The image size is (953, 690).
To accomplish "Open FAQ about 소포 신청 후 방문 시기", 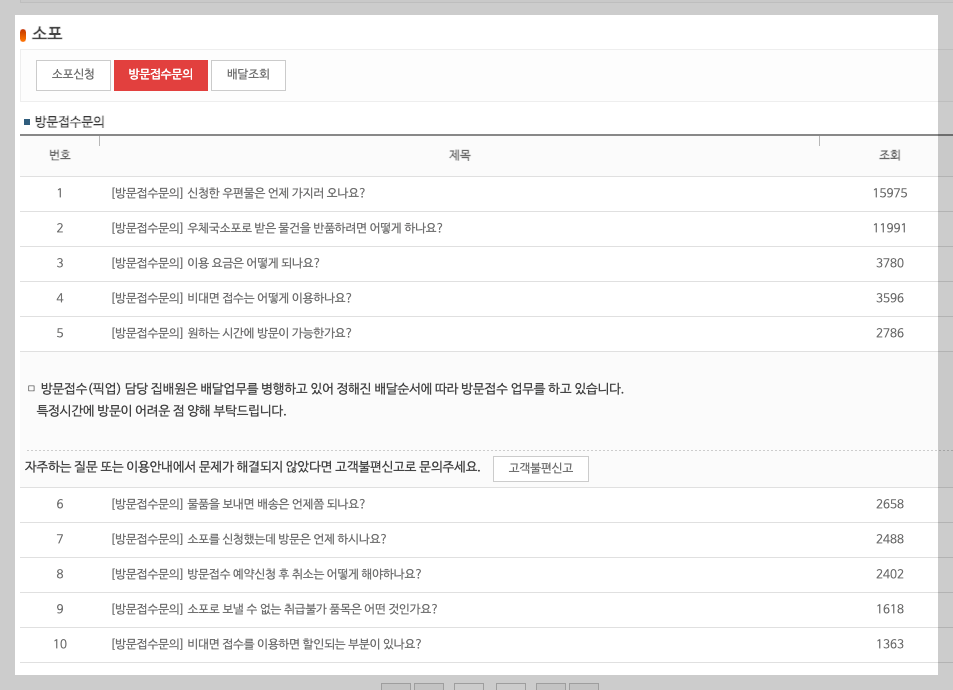I will coord(262,540).
